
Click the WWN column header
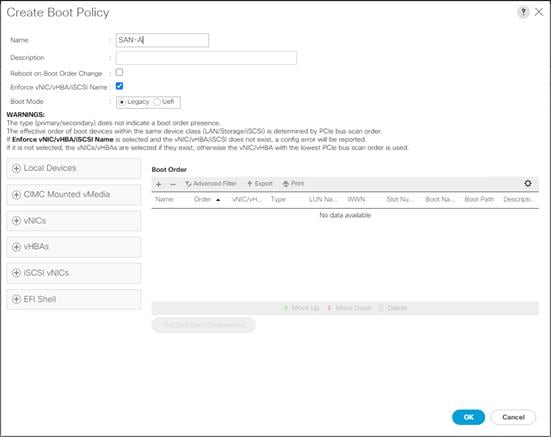tap(356, 200)
